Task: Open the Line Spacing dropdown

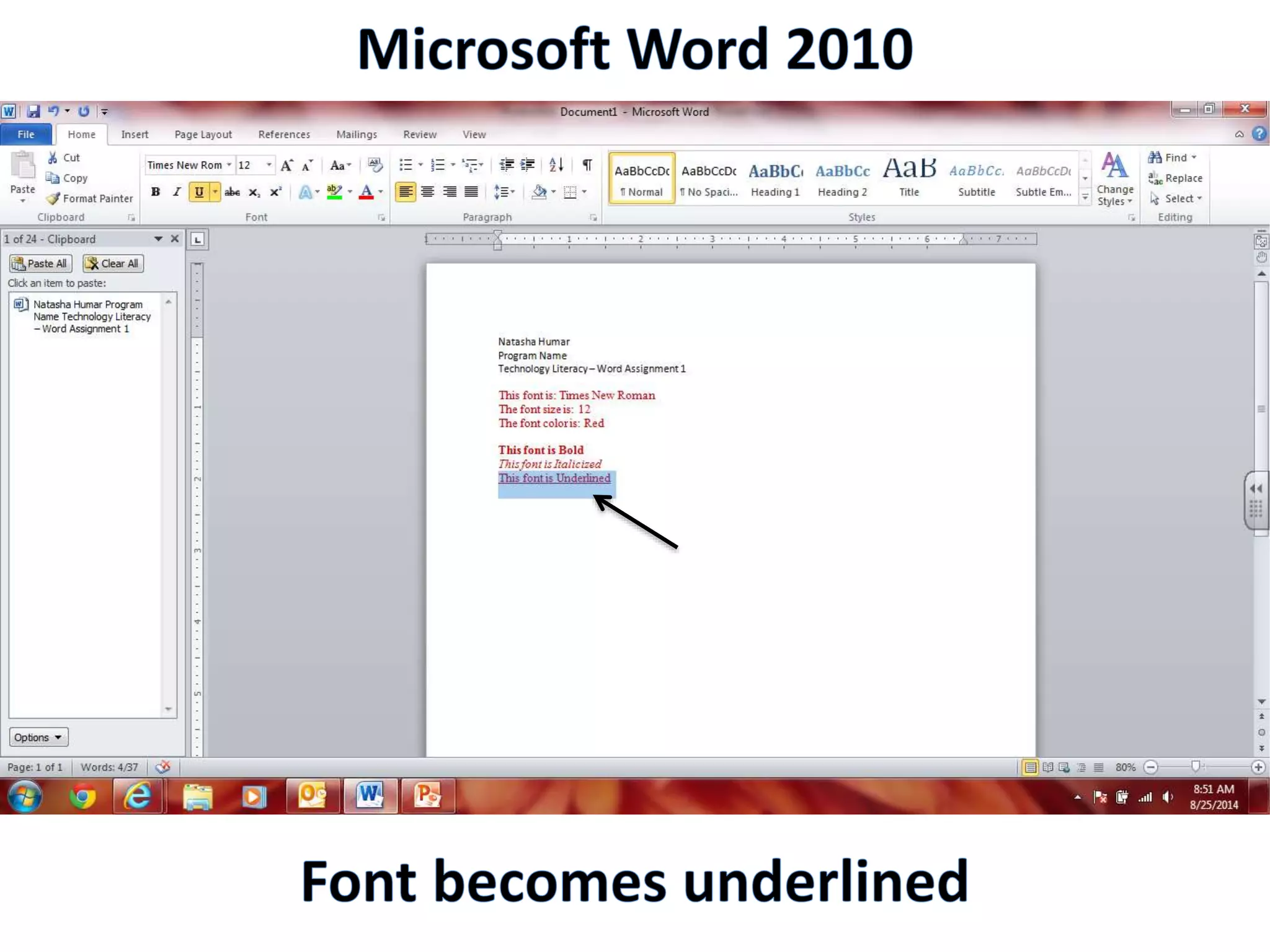Action: pyautogui.click(x=504, y=192)
